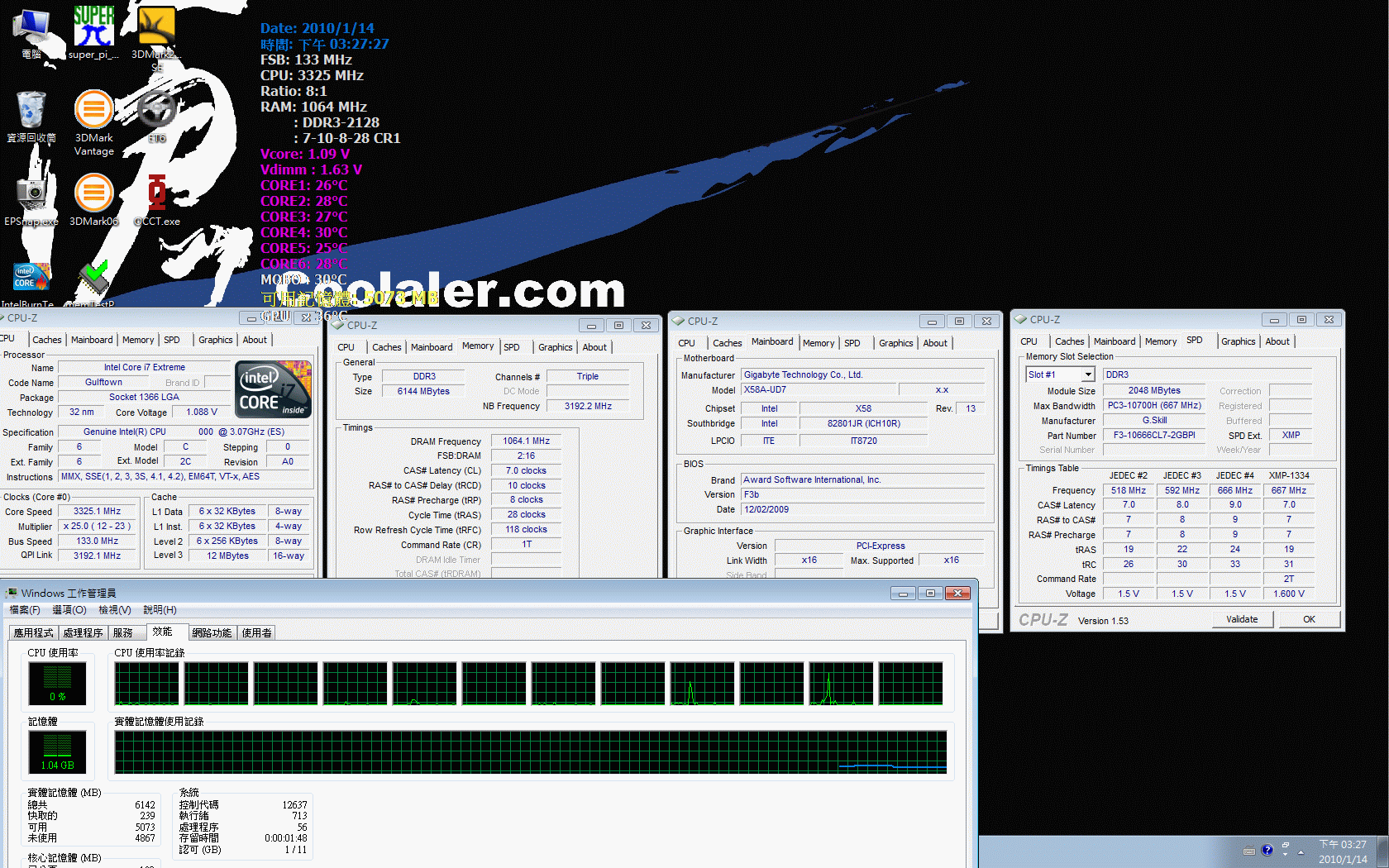Screen dimensions: 1389x868
Task: Open the IntelBurnTest desktop icon
Action: pos(31,284)
